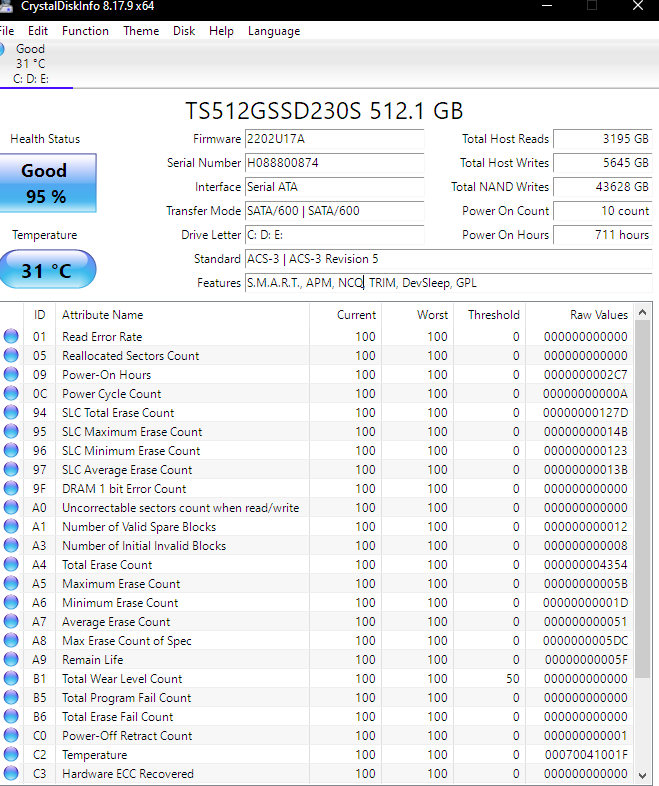
Task: Click the attribute list vertical scrollbar thumb
Action: coord(643,500)
